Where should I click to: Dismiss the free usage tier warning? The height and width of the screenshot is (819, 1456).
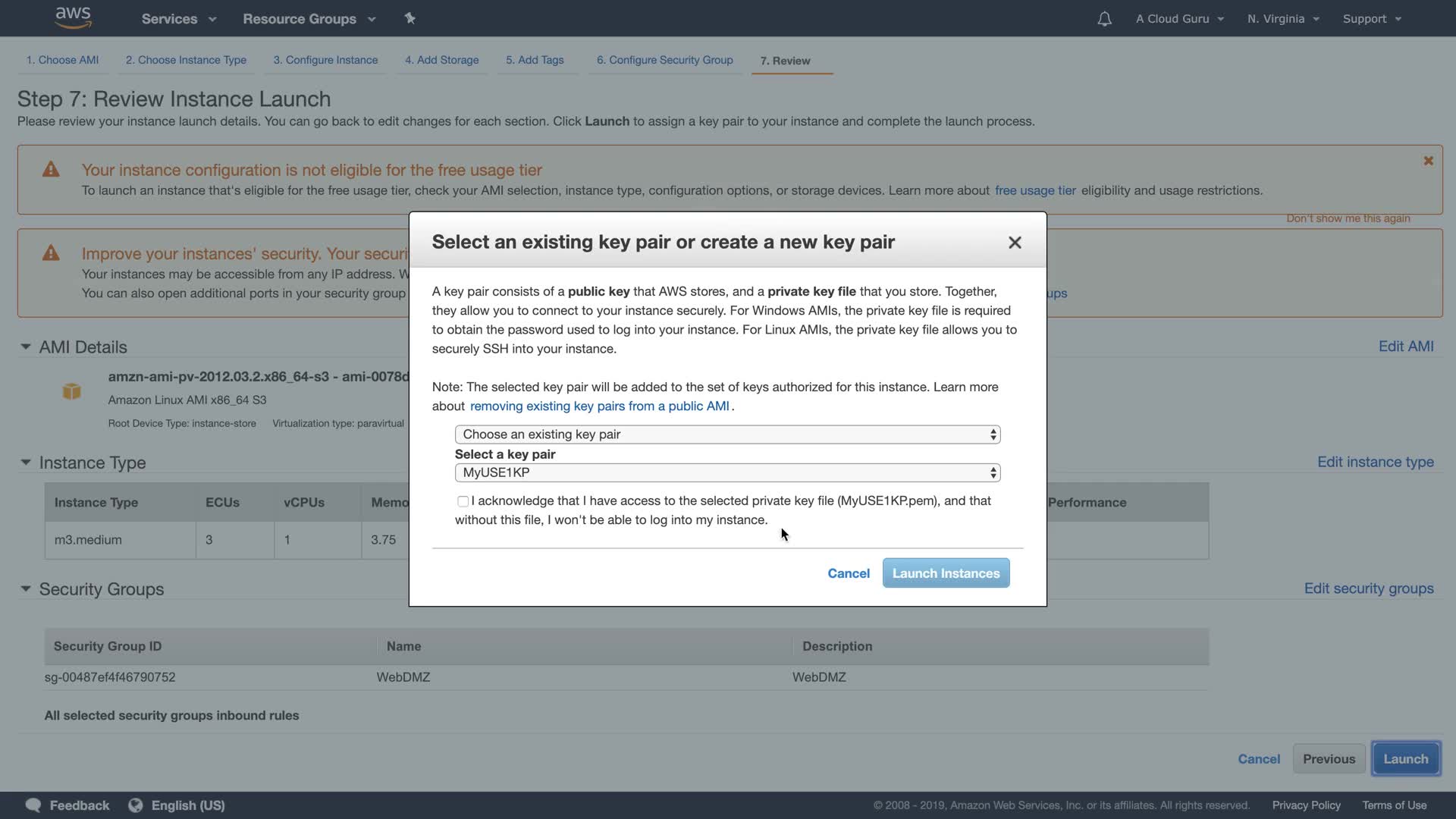[1428, 161]
